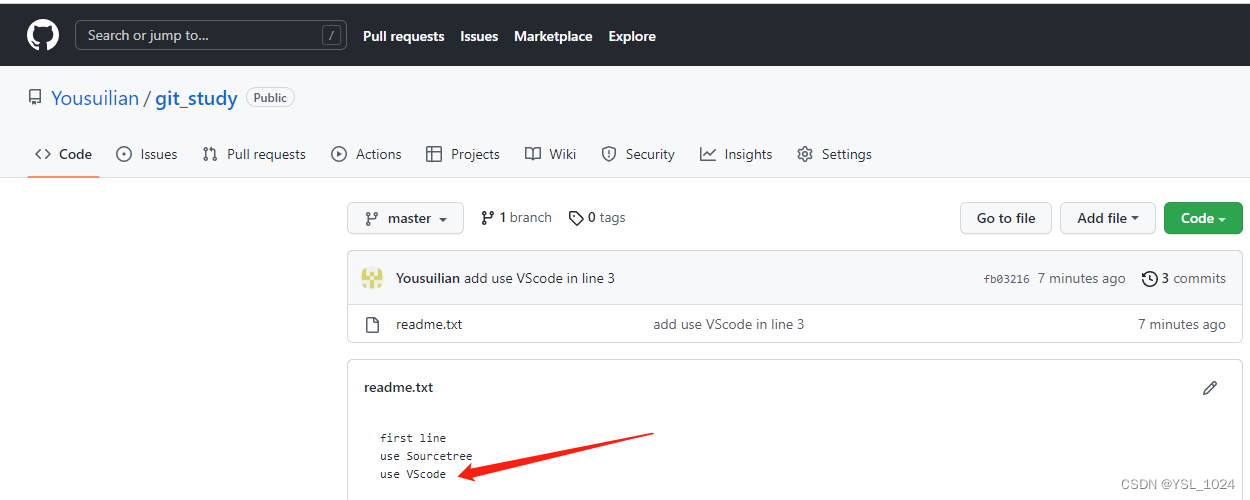
Task: Click the 7 minutes ago commit timestamp
Action: tap(1081, 278)
